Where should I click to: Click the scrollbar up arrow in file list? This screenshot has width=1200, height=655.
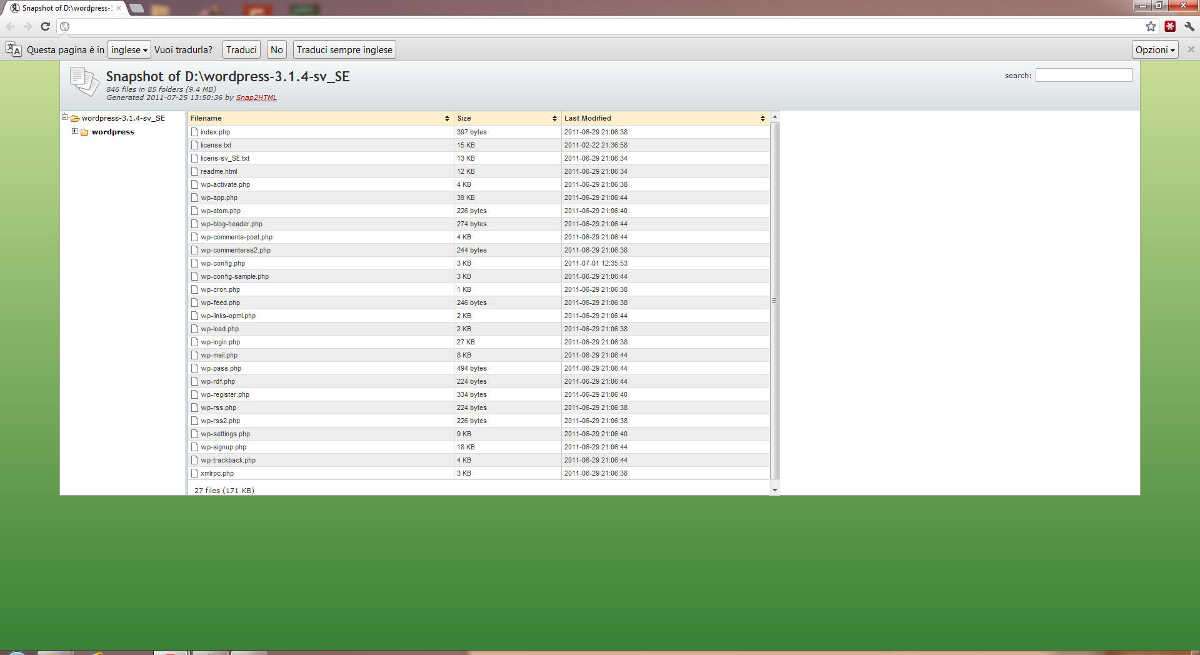pyautogui.click(x=774, y=117)
